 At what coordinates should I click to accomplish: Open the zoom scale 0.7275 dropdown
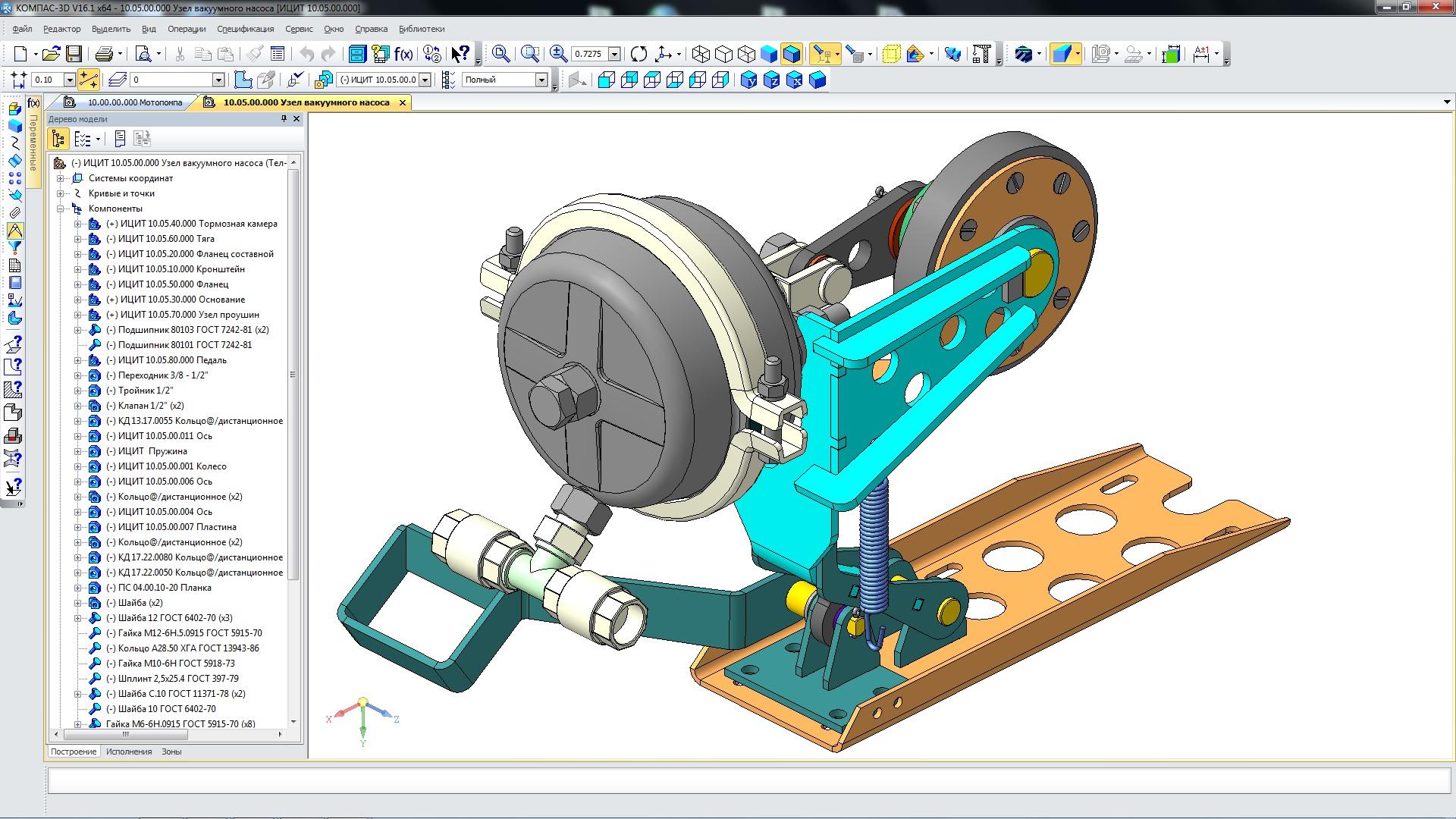tap(615, 54)
